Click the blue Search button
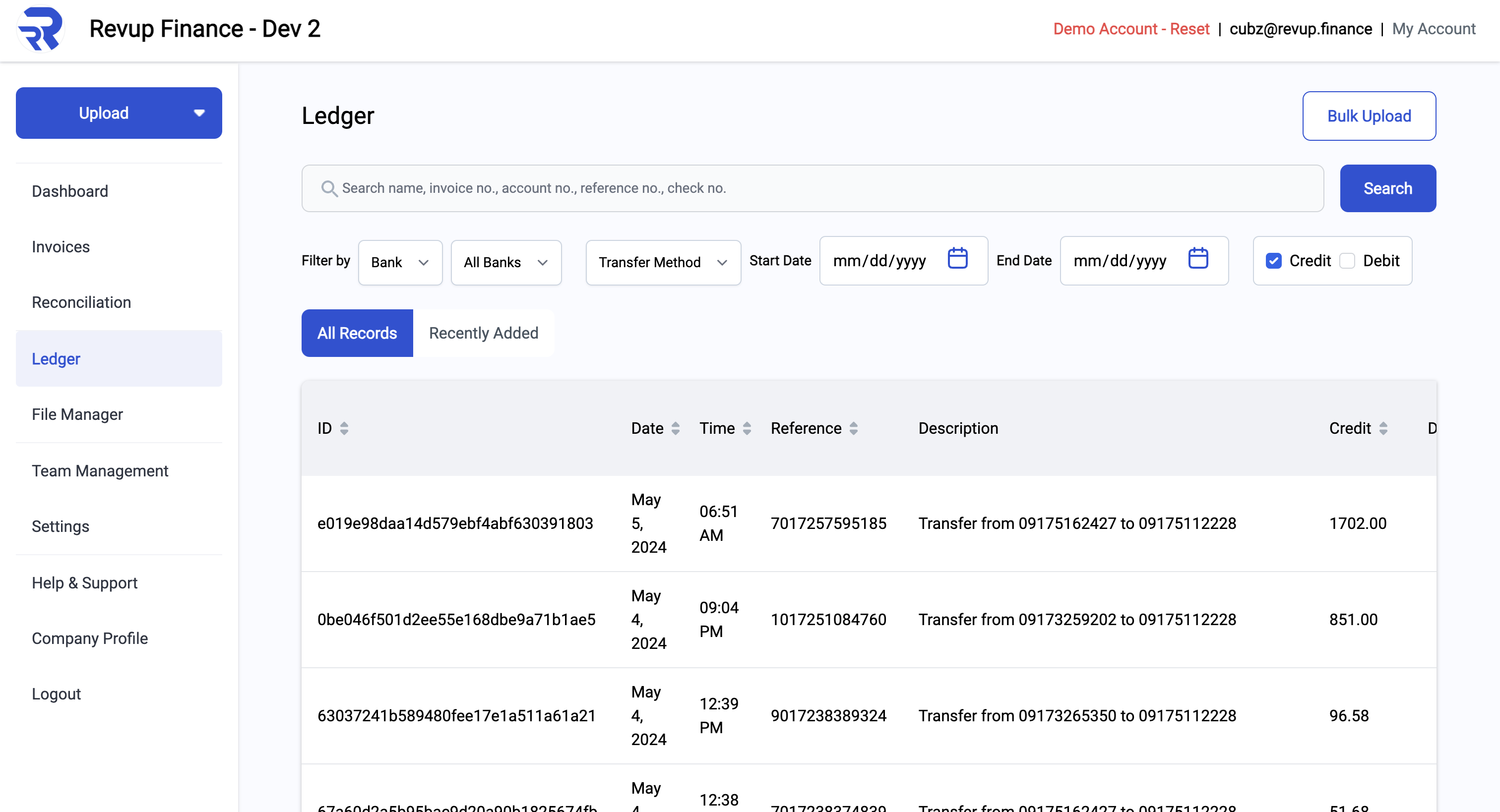Screen dimensions: 1500x812 tap(1387, 188)
